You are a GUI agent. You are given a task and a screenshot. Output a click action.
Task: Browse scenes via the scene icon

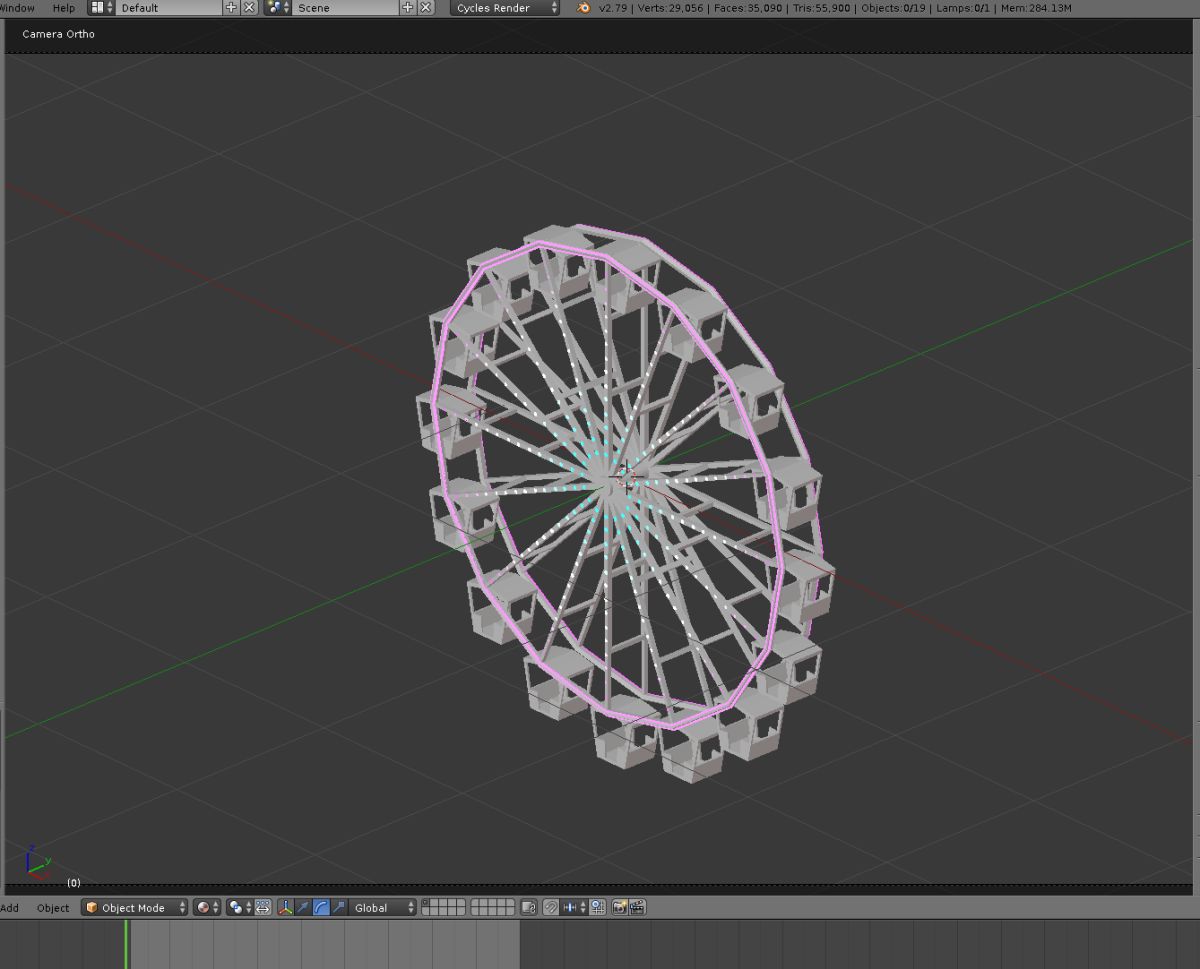click(279, 8)
